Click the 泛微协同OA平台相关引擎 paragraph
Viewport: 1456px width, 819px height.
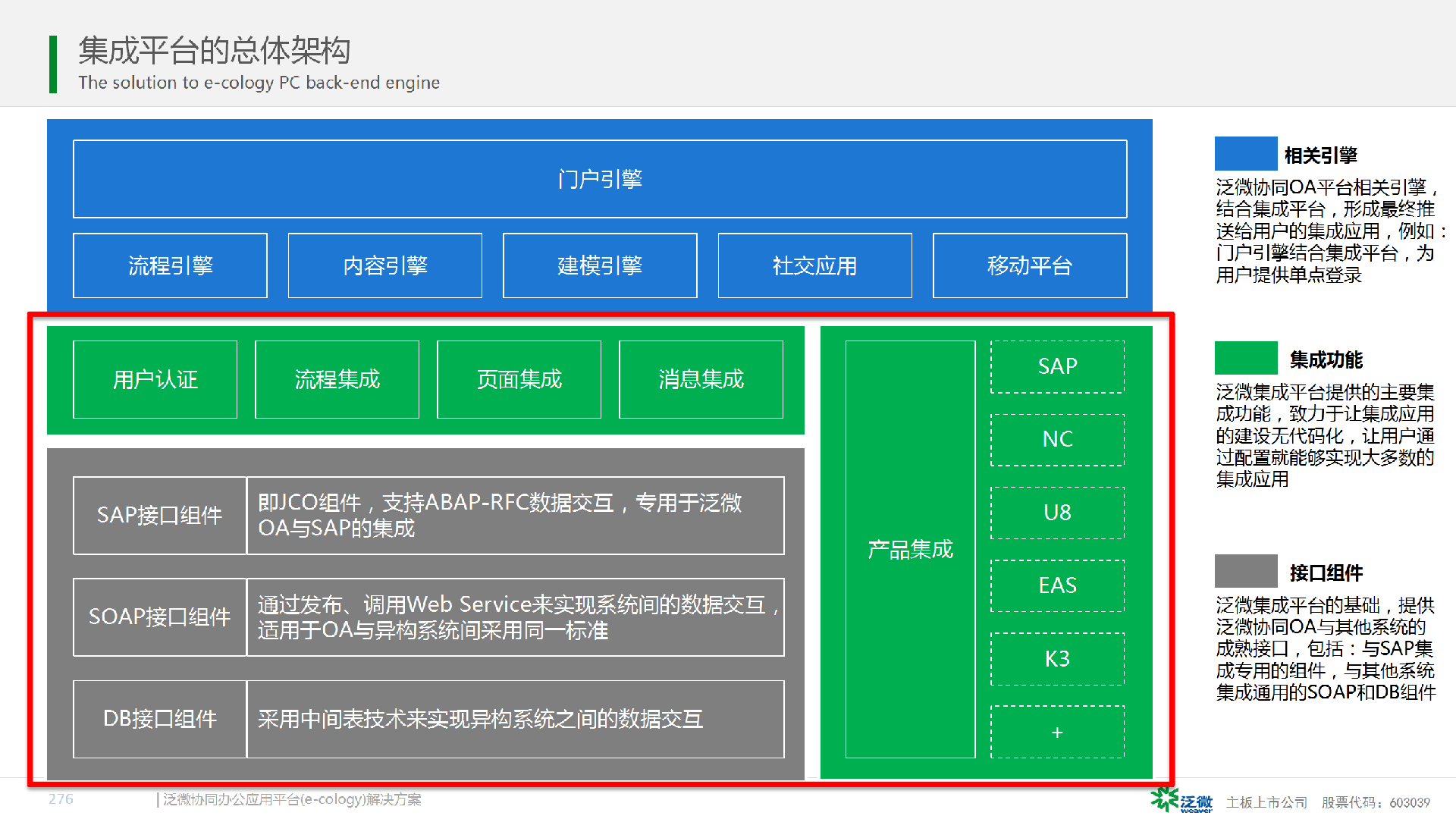pyautogui.click(x=1331, y=231)
